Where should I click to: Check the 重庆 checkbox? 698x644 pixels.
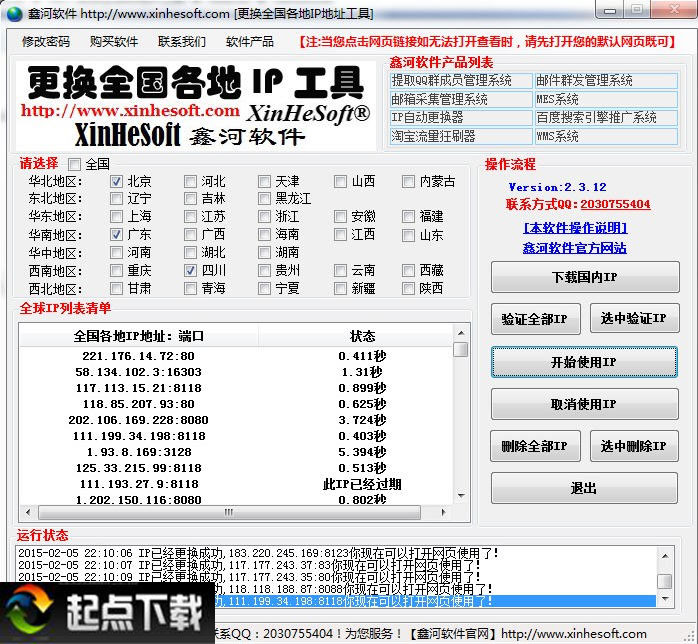coord(116,270)
